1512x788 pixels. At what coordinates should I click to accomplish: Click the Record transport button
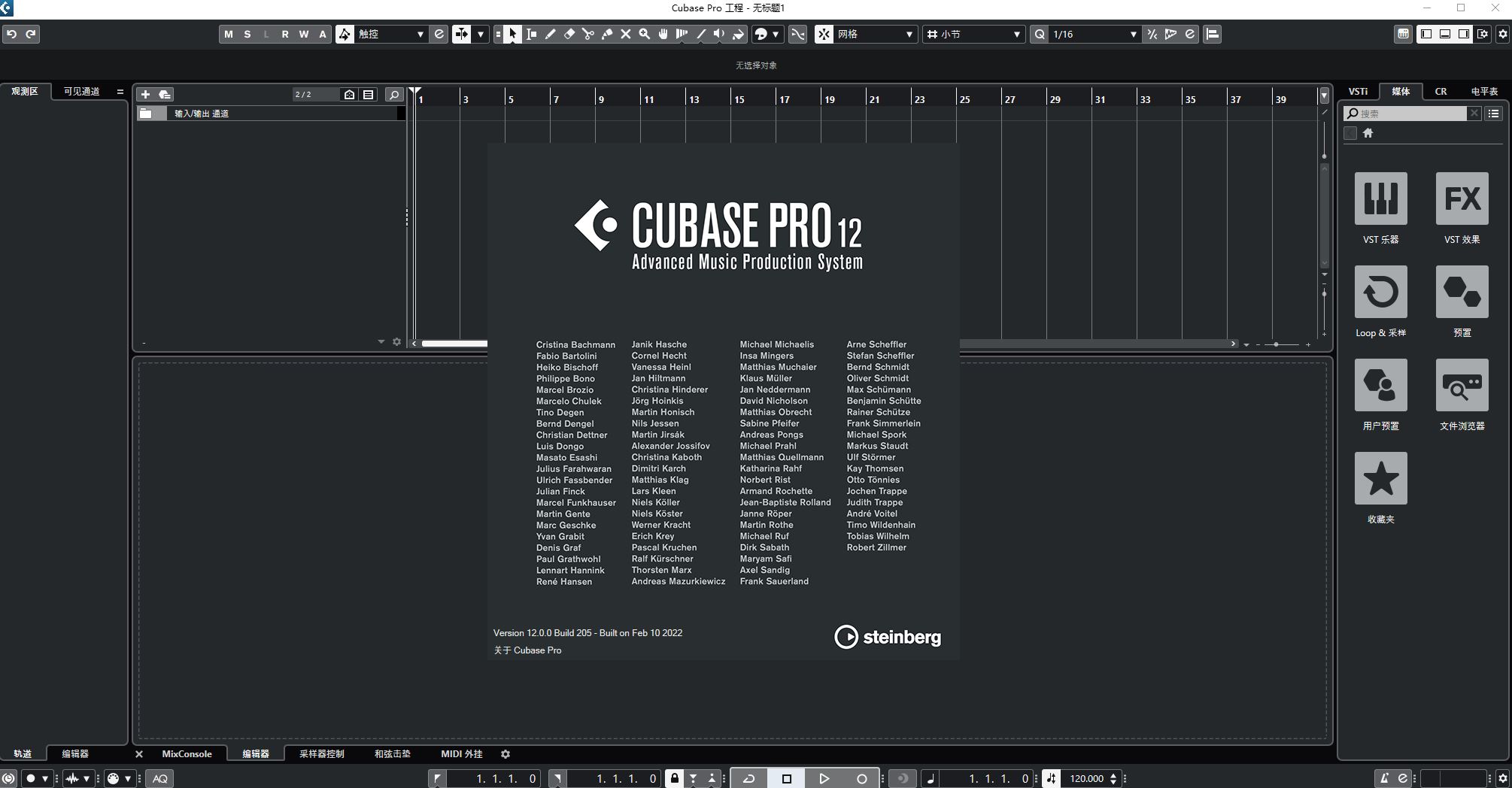[861, 778]
